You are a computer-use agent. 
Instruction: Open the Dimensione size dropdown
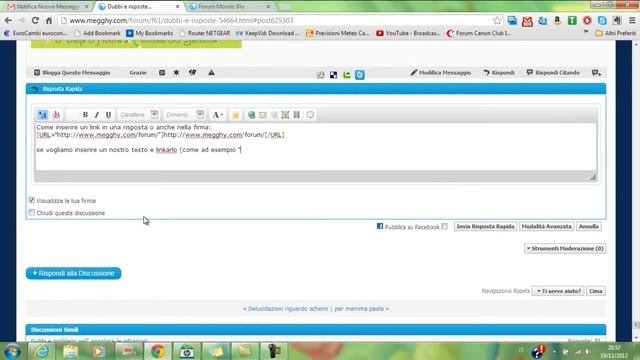[x=184, y=115]
